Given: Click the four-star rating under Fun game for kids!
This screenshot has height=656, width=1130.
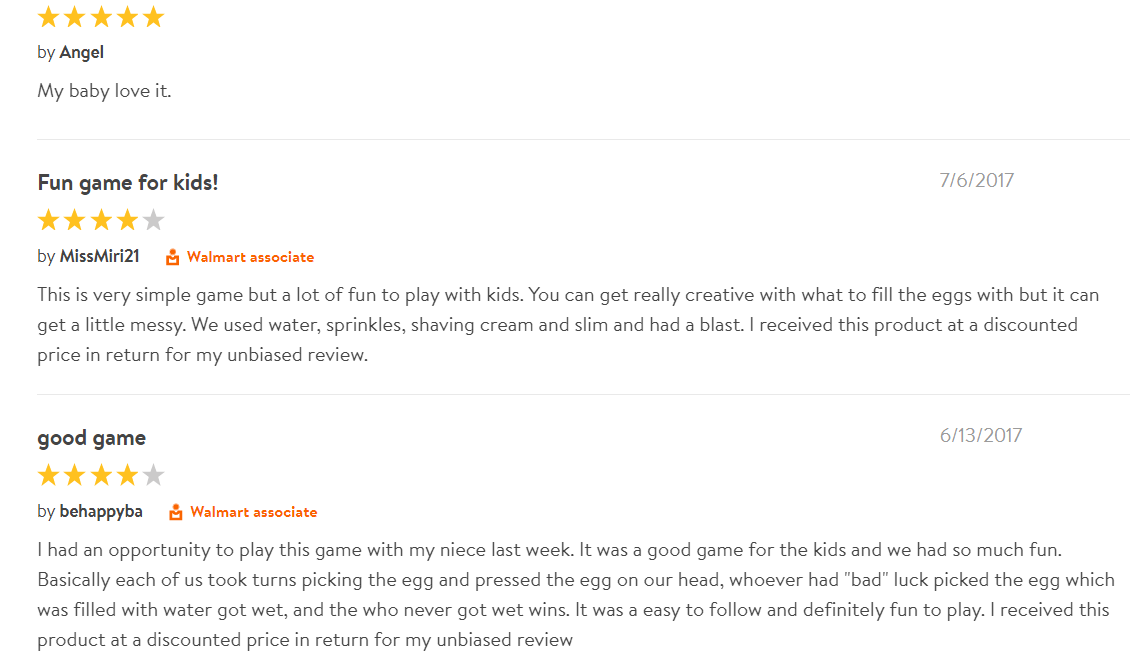Looking at the screenshot, I should (101, 220).
